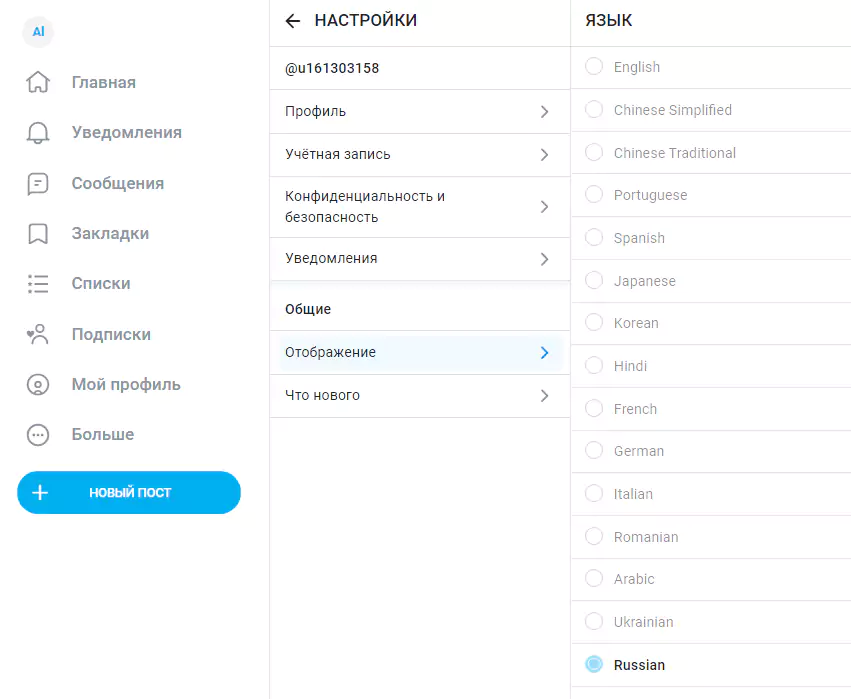
Task: Click the three-dots icon for Больше
Action: (x=38, y=435)
